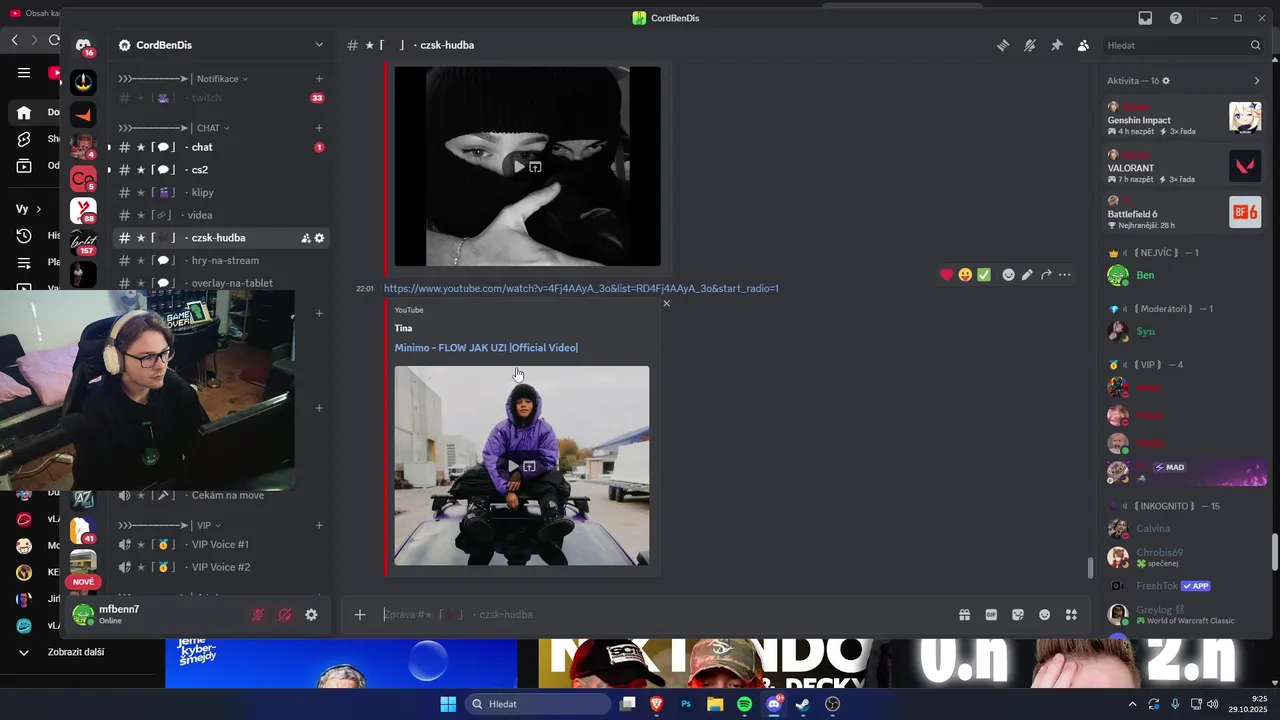Open the klipy channel
This screenshot has width=1280, height=720.
pos(221,192)
